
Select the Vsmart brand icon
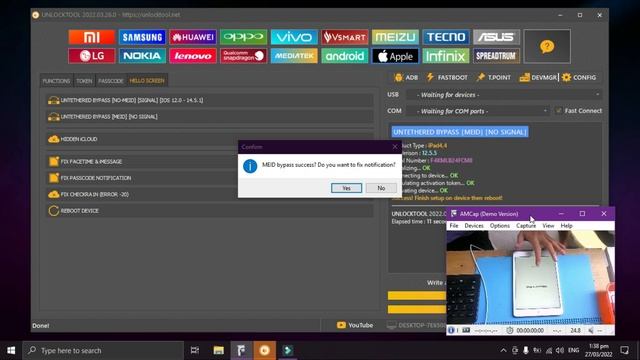[344, 37]
